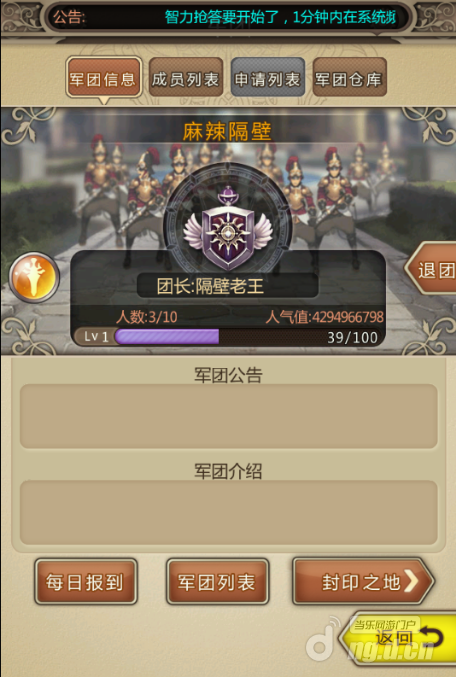Viewport: 456px width, 677px height.
Task: Click the 人数:3/10 member count
Action: 147,317
